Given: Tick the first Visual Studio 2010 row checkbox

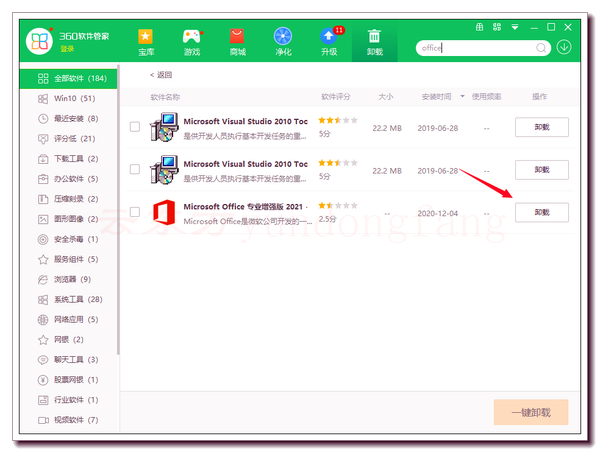Looking at the screenshot, I should click(135, 127).
